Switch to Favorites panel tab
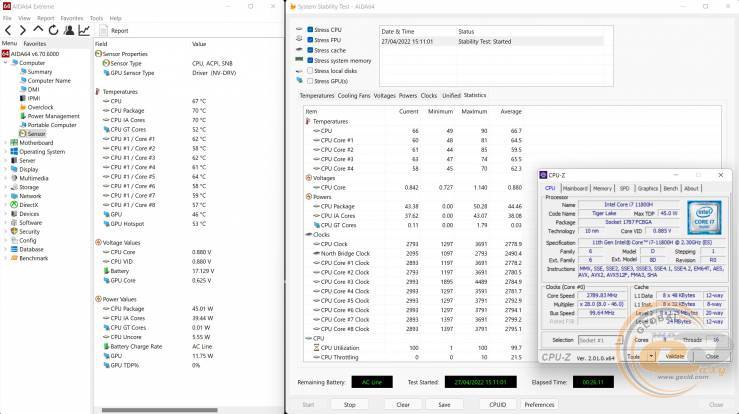The width and height of the screenshot is (739, 414). tap(35, 43)
